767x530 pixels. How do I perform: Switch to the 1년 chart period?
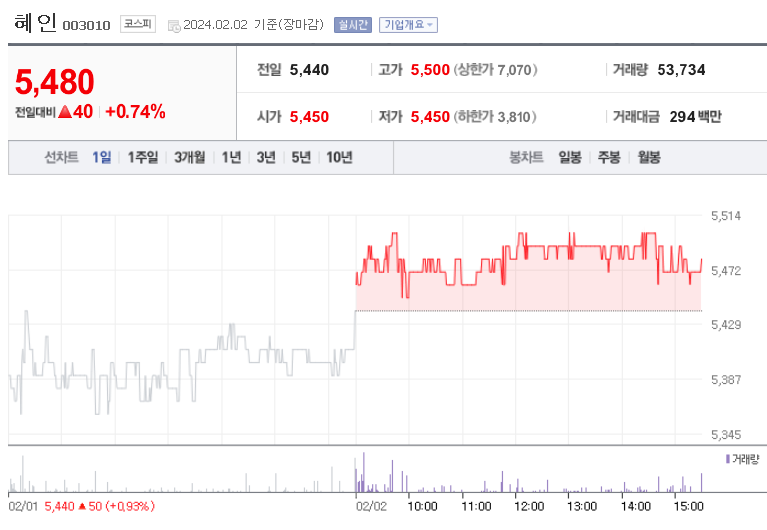[x=231, y=157]
